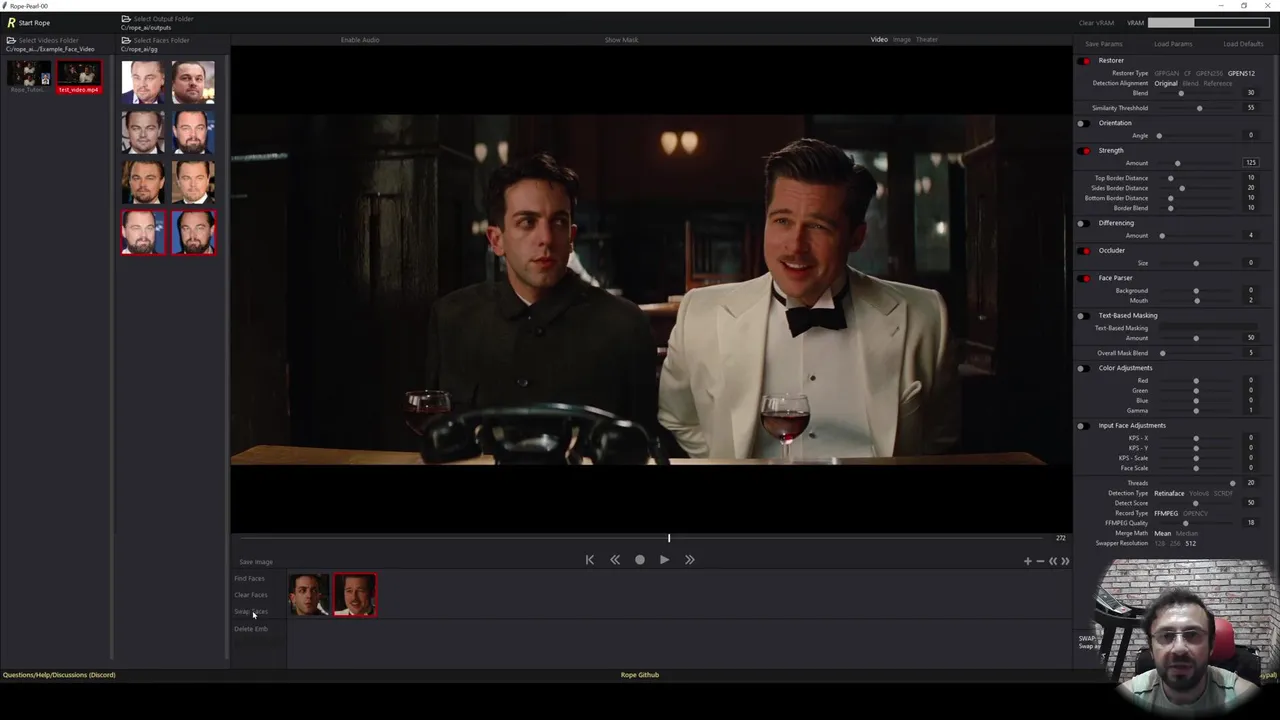This screenshot has height=720, width=1280.
Task: Click Save Image
Action: [256, 562]
